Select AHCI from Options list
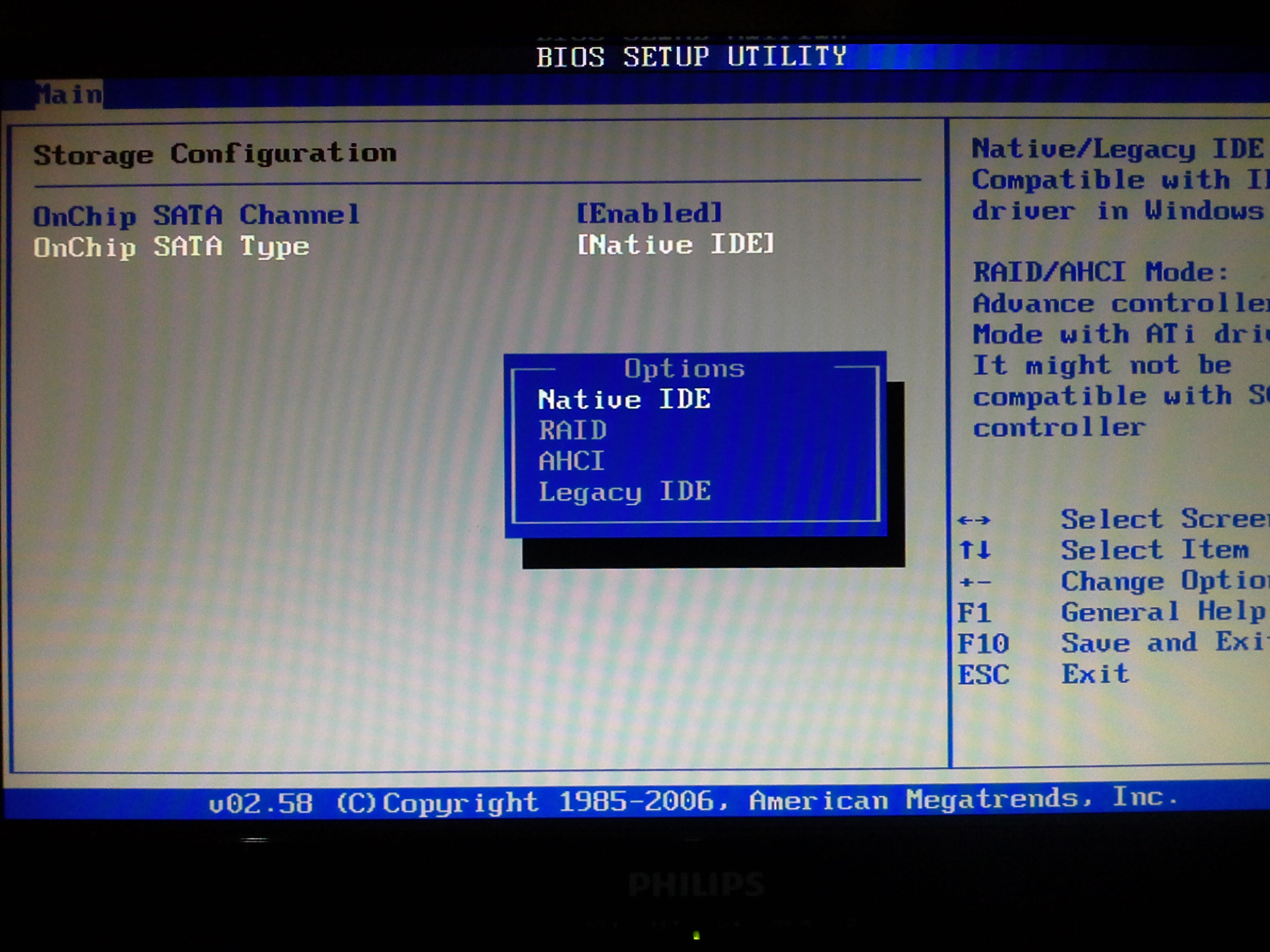Viewport: 1270px width, 952px height. pos(571,461)
